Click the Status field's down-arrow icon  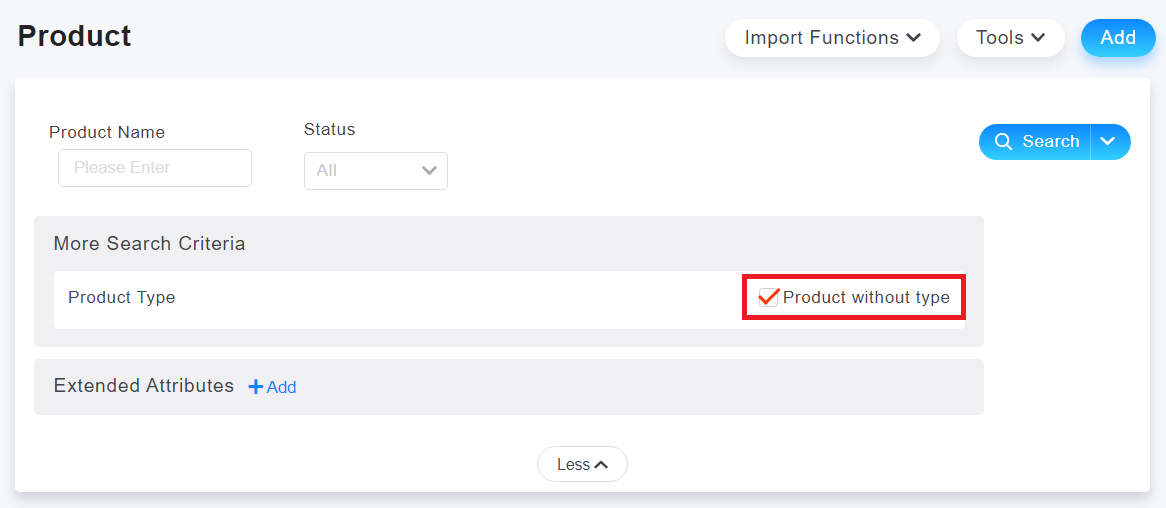click(429, 170)
